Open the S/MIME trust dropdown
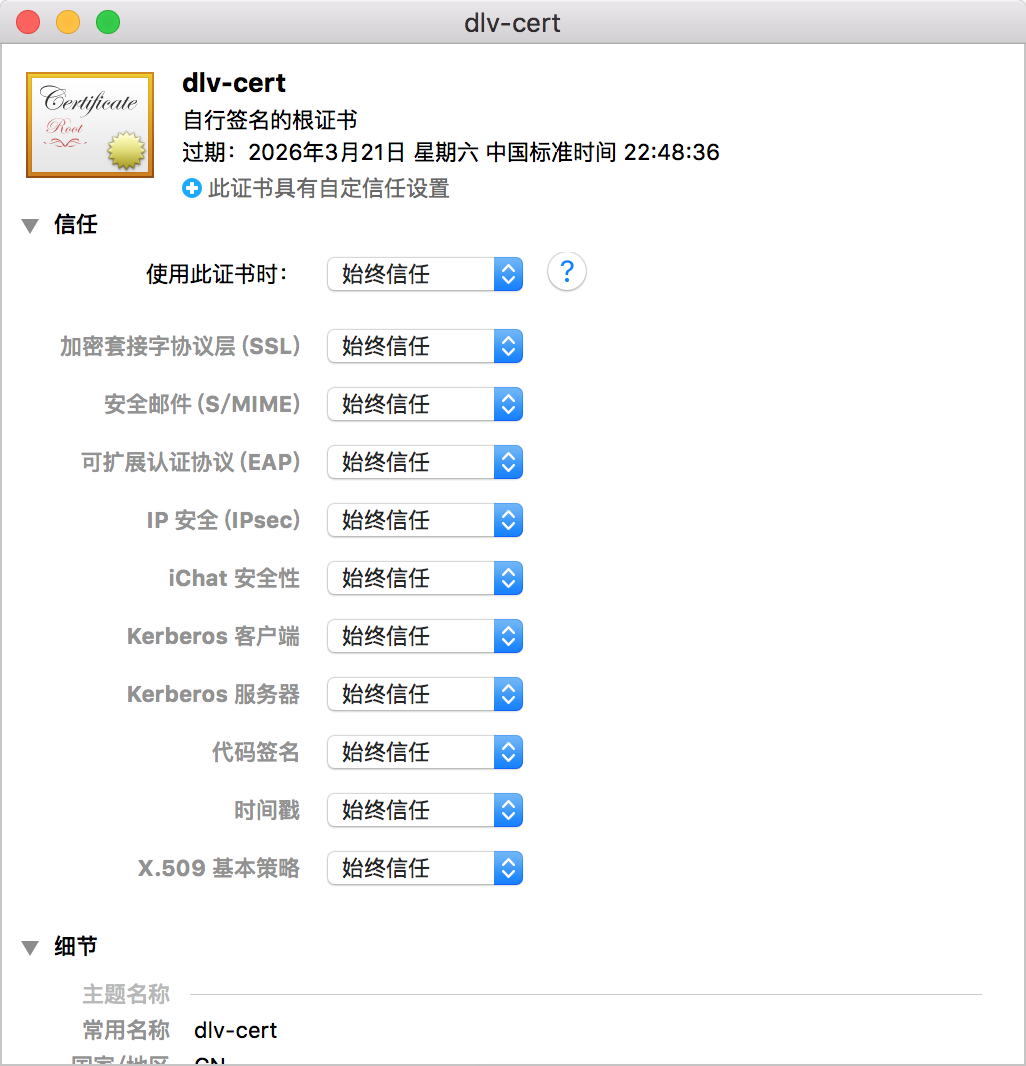1026x1066 pixels. click(424, 404)
